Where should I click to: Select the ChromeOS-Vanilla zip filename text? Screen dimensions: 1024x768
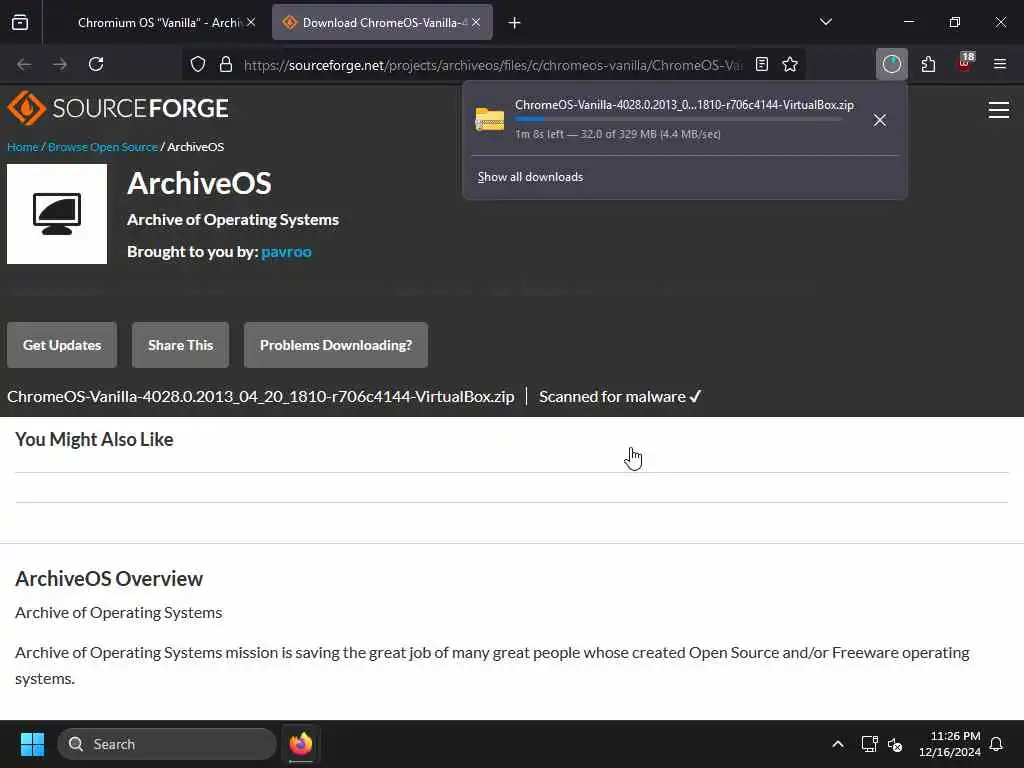point(261,396)
